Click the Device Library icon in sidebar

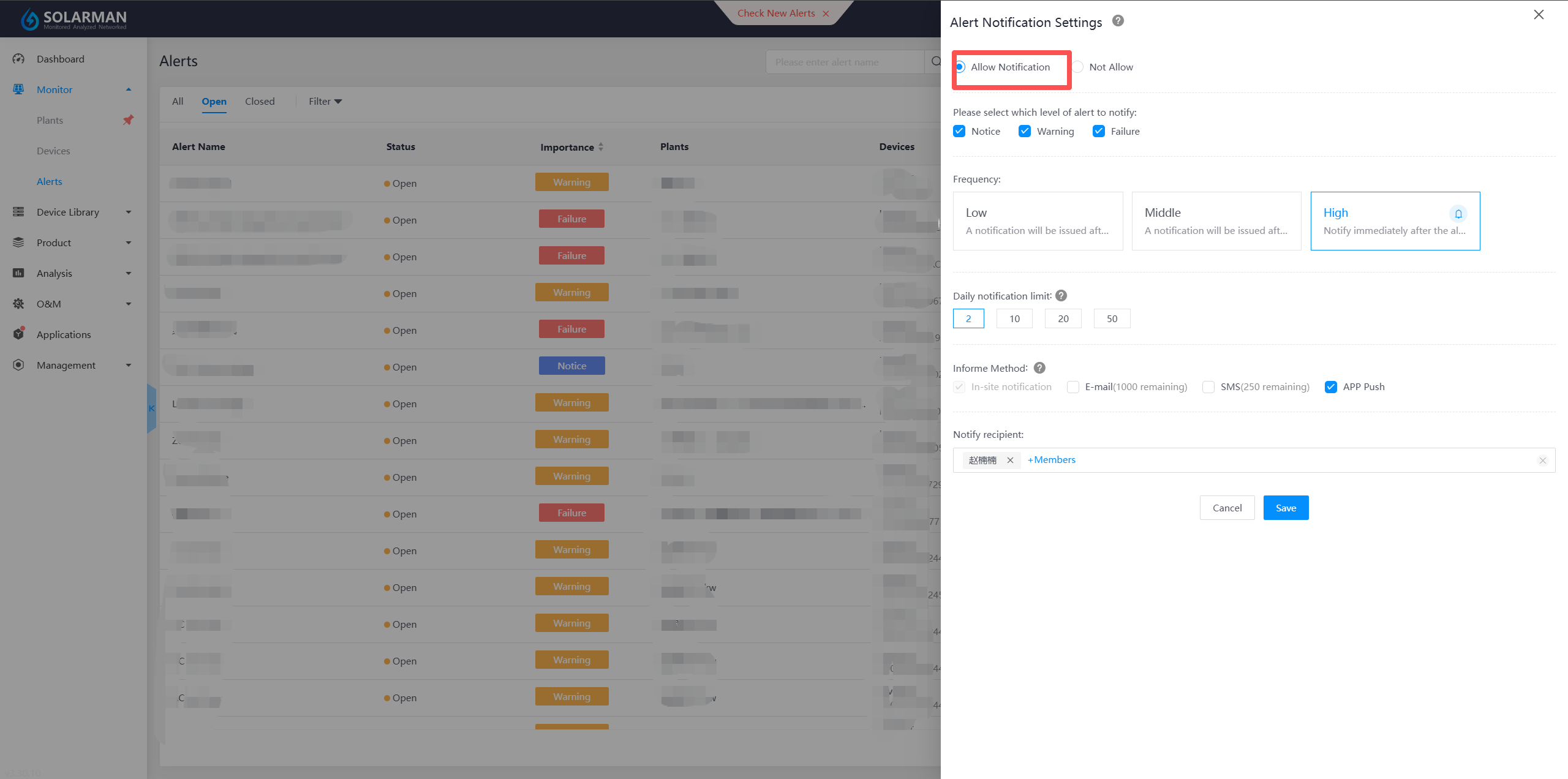click(x=18, y=212)
